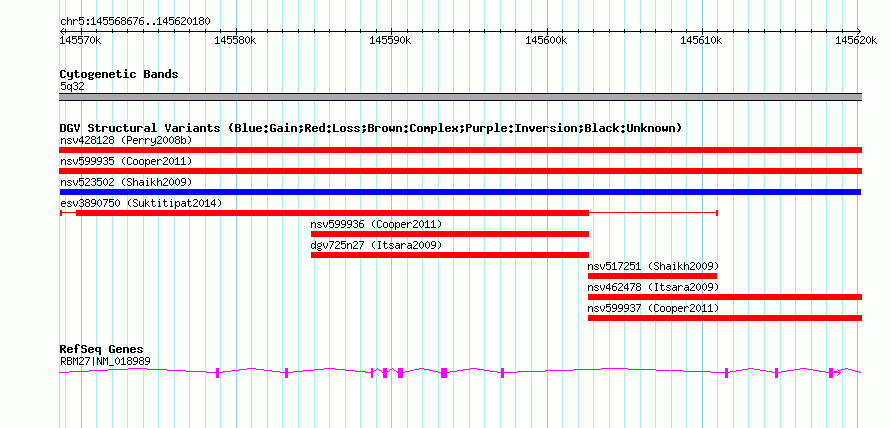Click the RBM27|NM_018989 gene label
The width and height of the screenshot is (890, 428).
pyautogui.click(x=105, y=361)
